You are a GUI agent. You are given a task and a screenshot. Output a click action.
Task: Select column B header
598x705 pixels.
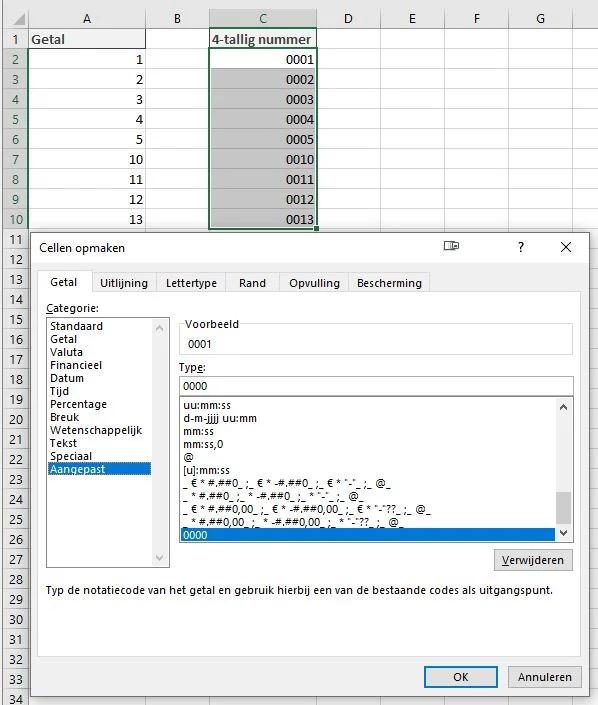point(177,19)
